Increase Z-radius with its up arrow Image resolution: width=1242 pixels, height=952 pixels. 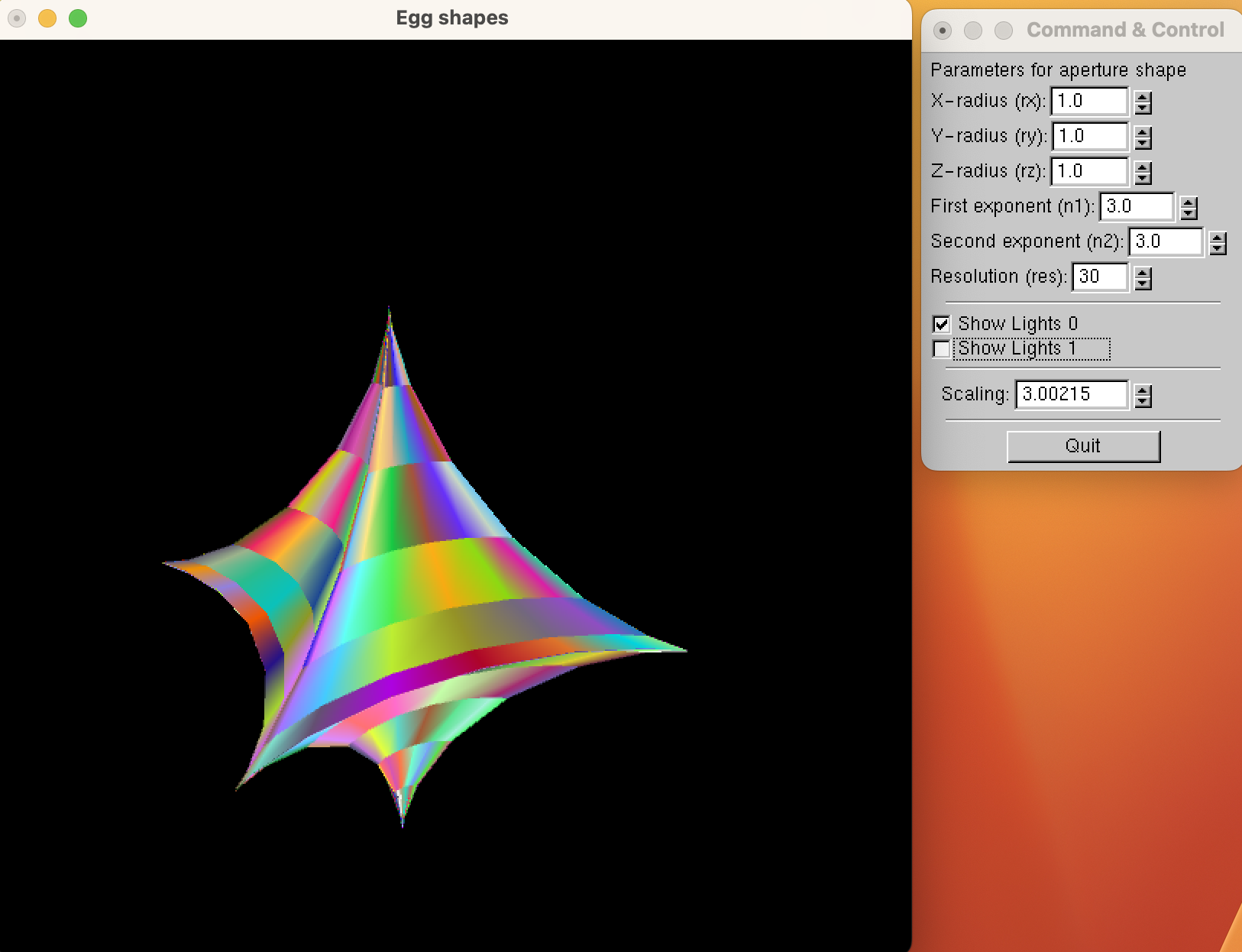[1143, 167]
